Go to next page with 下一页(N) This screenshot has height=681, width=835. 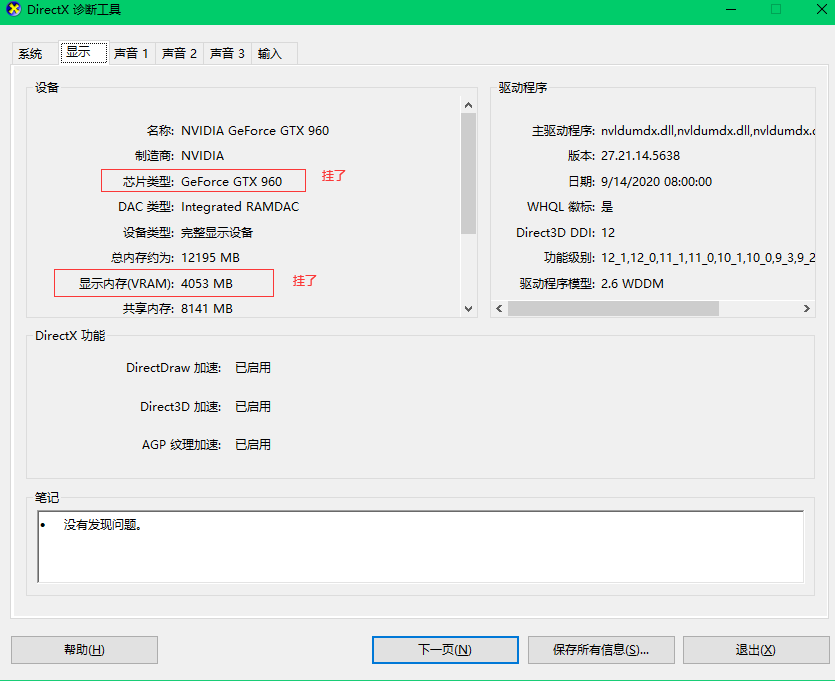point(445,650)
